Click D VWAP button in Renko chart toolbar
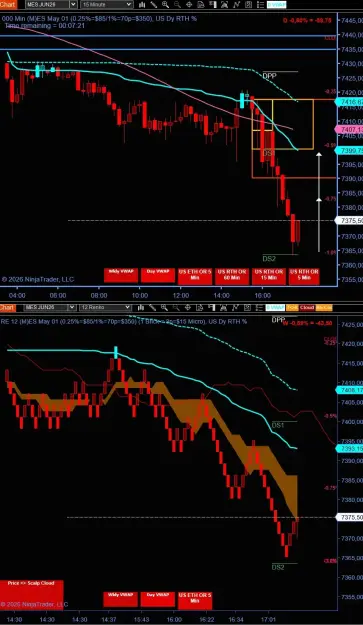 pos(275,308)
